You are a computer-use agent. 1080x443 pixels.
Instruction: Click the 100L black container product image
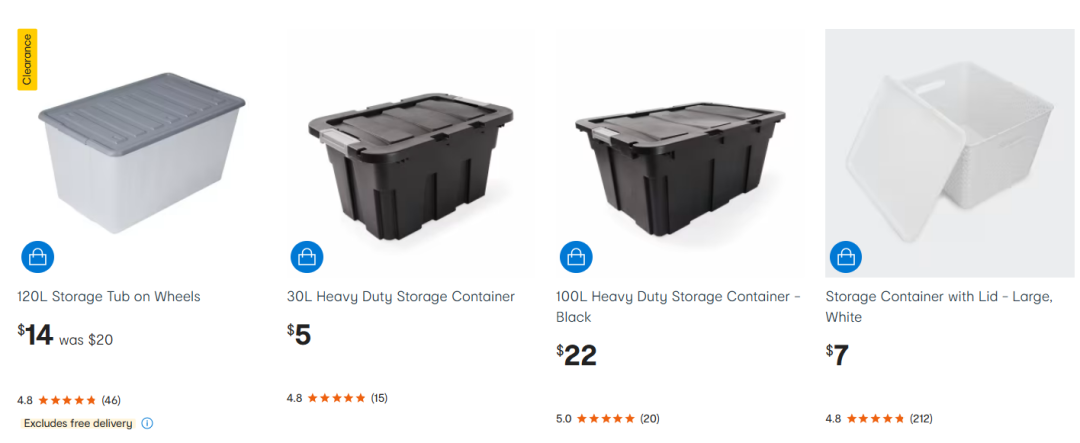(681, 160)
